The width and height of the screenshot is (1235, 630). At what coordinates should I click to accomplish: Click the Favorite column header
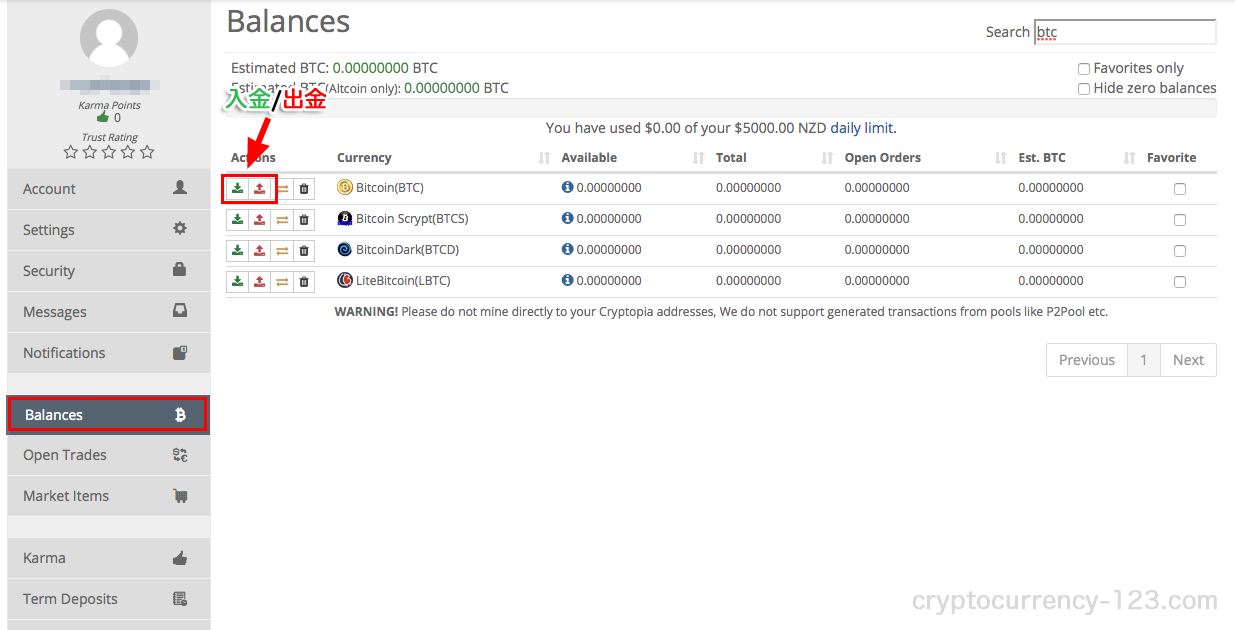coord(1172,158)
